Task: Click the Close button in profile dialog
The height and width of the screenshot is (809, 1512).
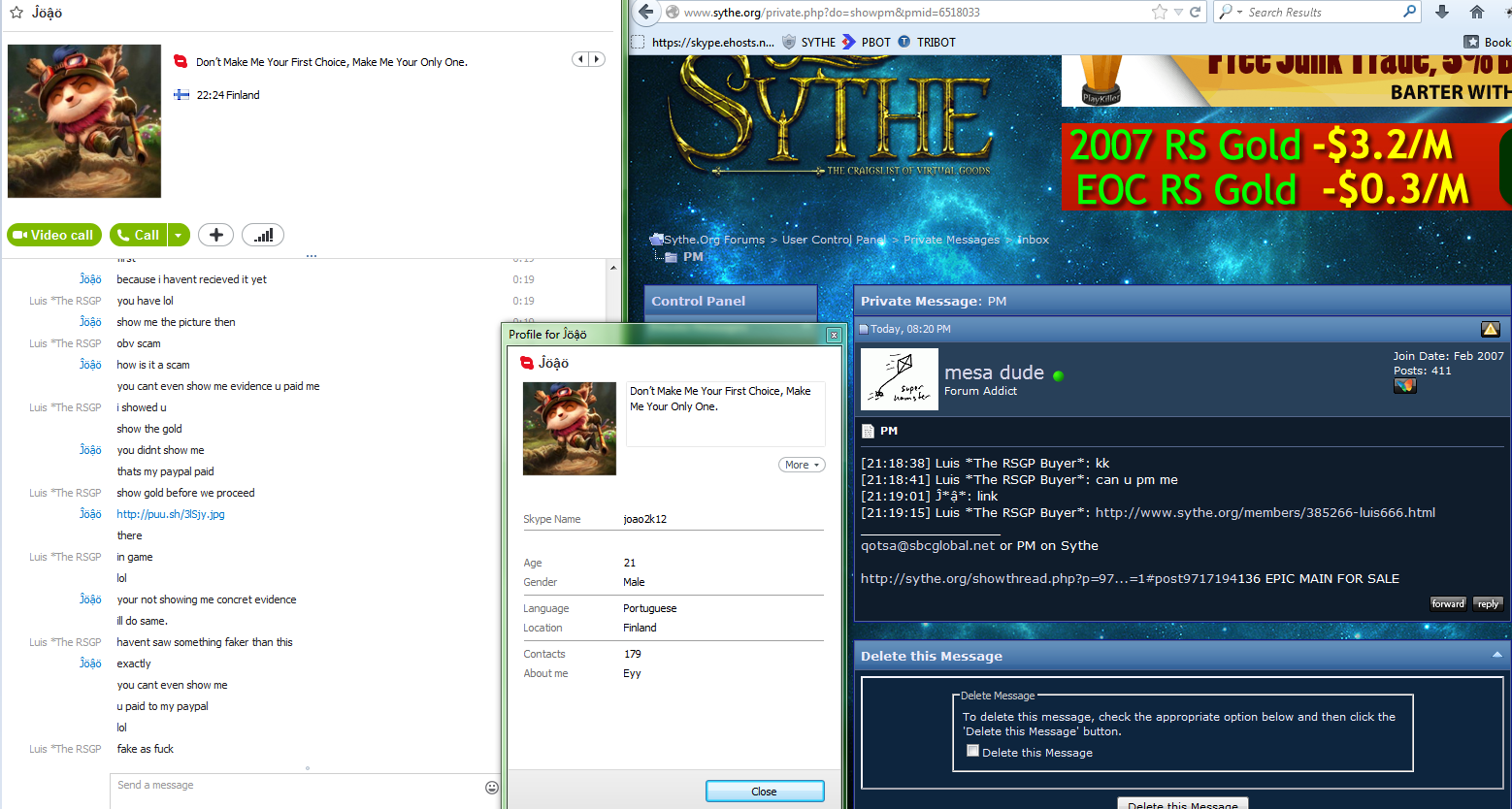Action: click(765, 792)
